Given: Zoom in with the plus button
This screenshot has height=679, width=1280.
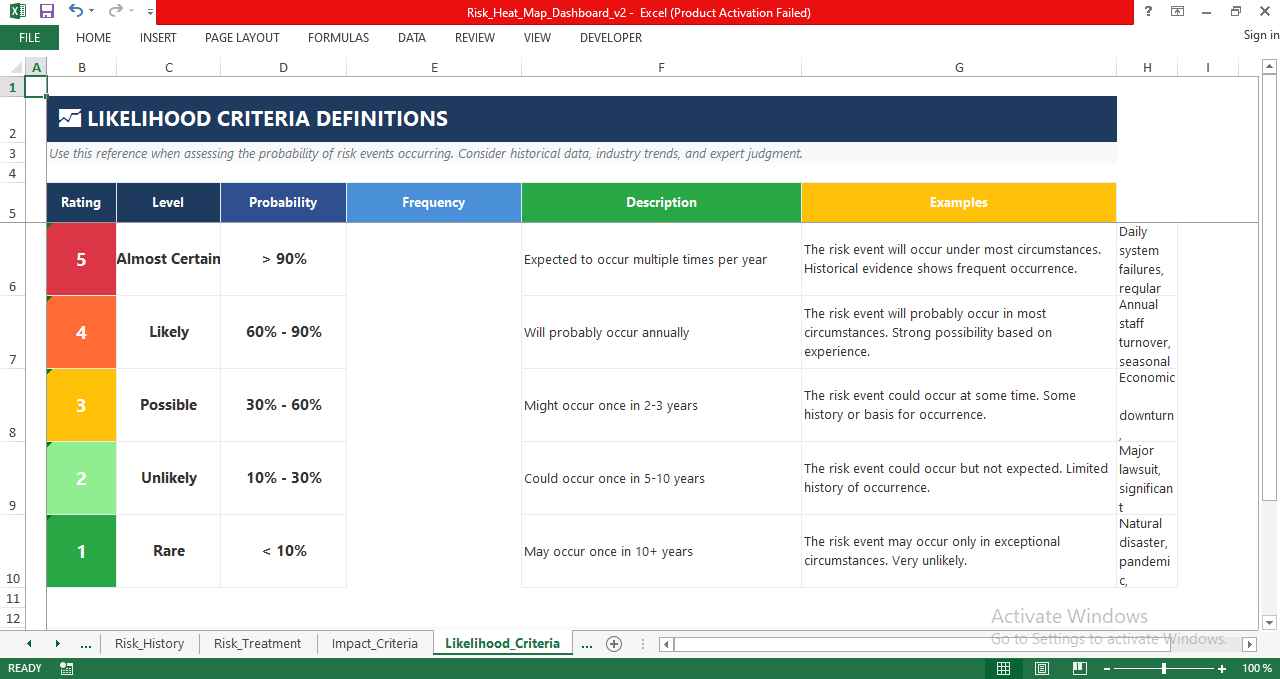Looking at the screenshot, I should tap(1222, 668).
